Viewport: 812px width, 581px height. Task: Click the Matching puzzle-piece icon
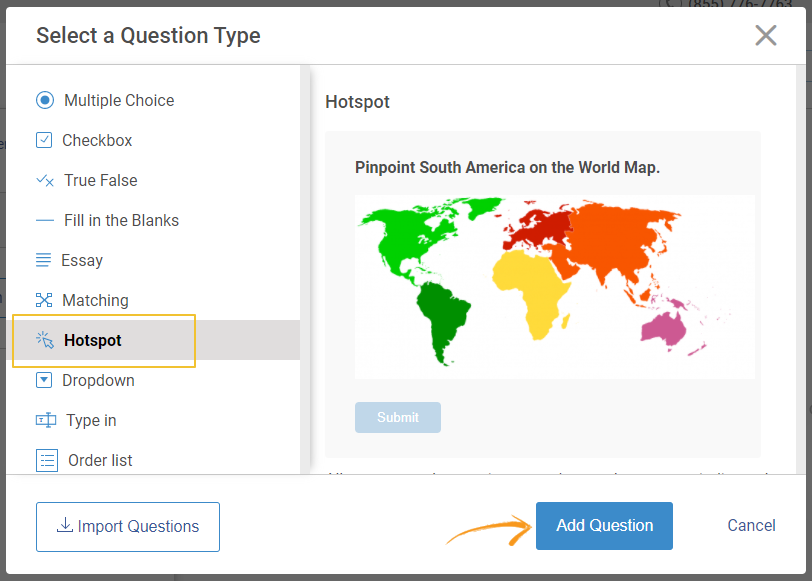pos(44,300)
